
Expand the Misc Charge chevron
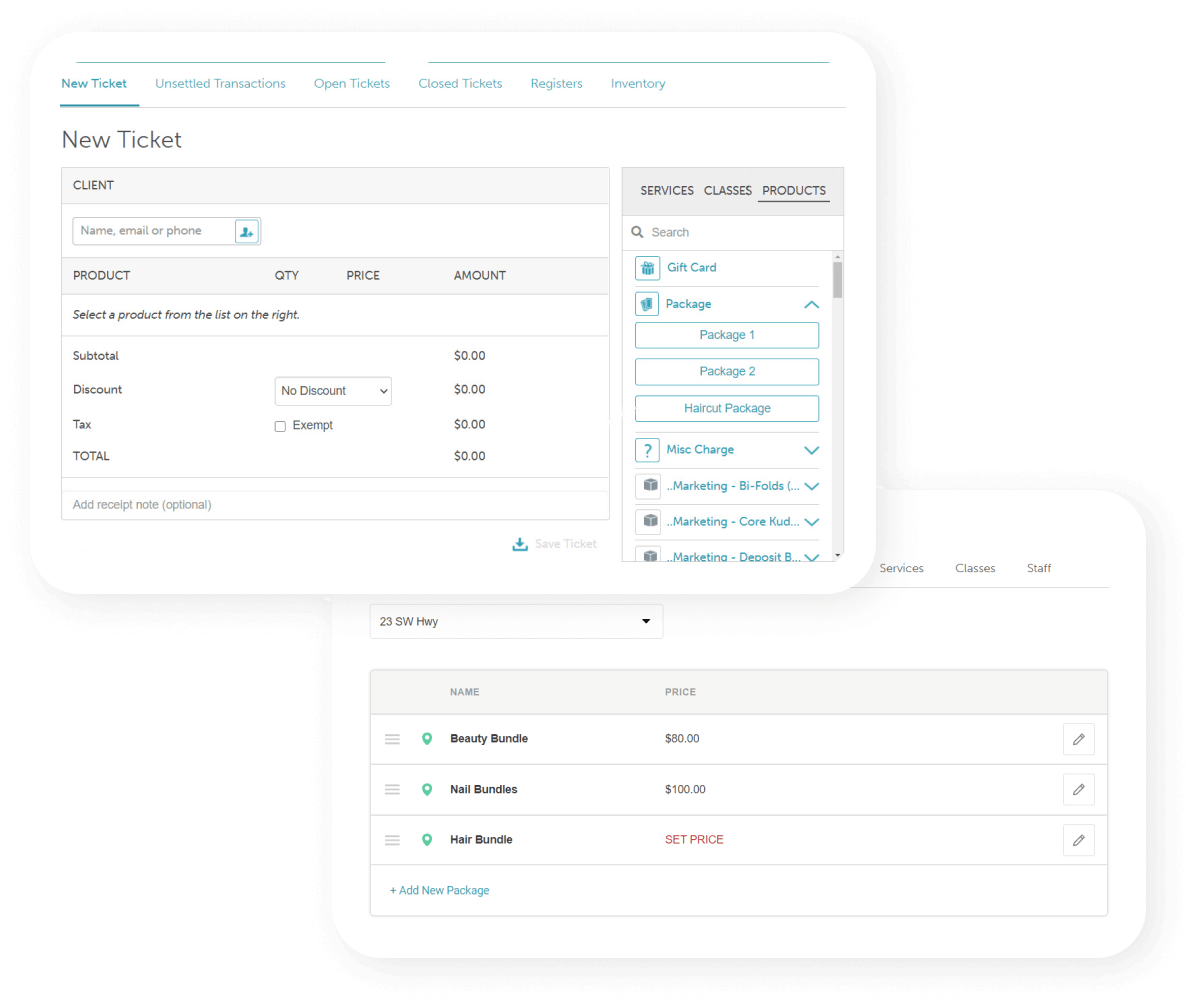tap(811, 450)
